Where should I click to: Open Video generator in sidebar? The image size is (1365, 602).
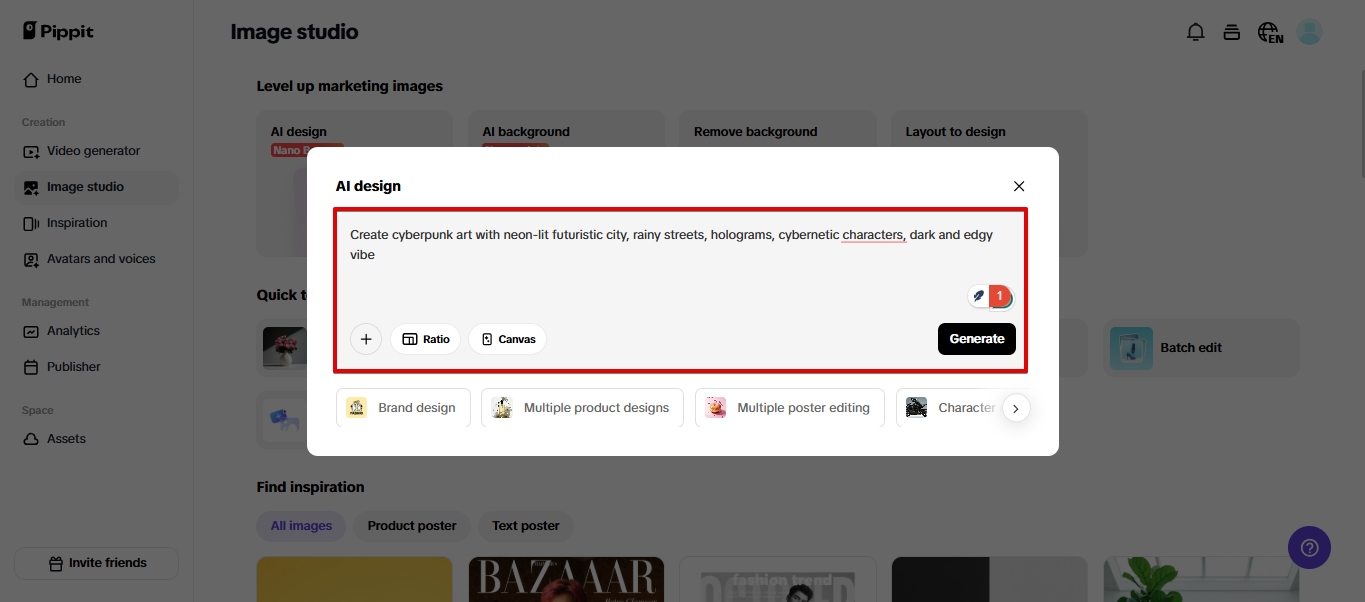pos(93,151)
